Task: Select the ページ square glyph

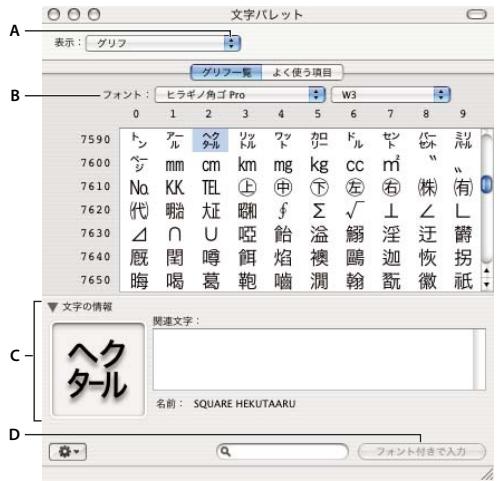Action: coord(139,164)
